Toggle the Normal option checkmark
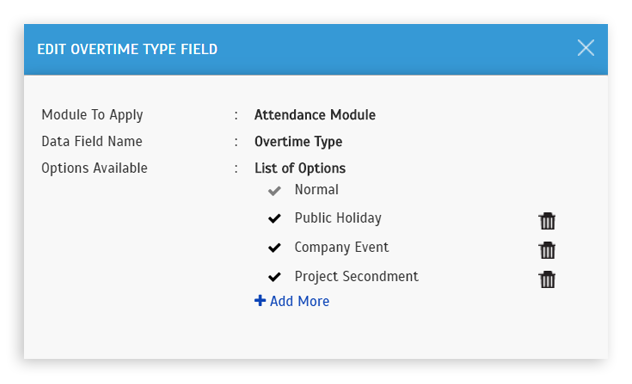Viewport: 632px width, 384px height. pyautogui.click(x=274, y=190)
